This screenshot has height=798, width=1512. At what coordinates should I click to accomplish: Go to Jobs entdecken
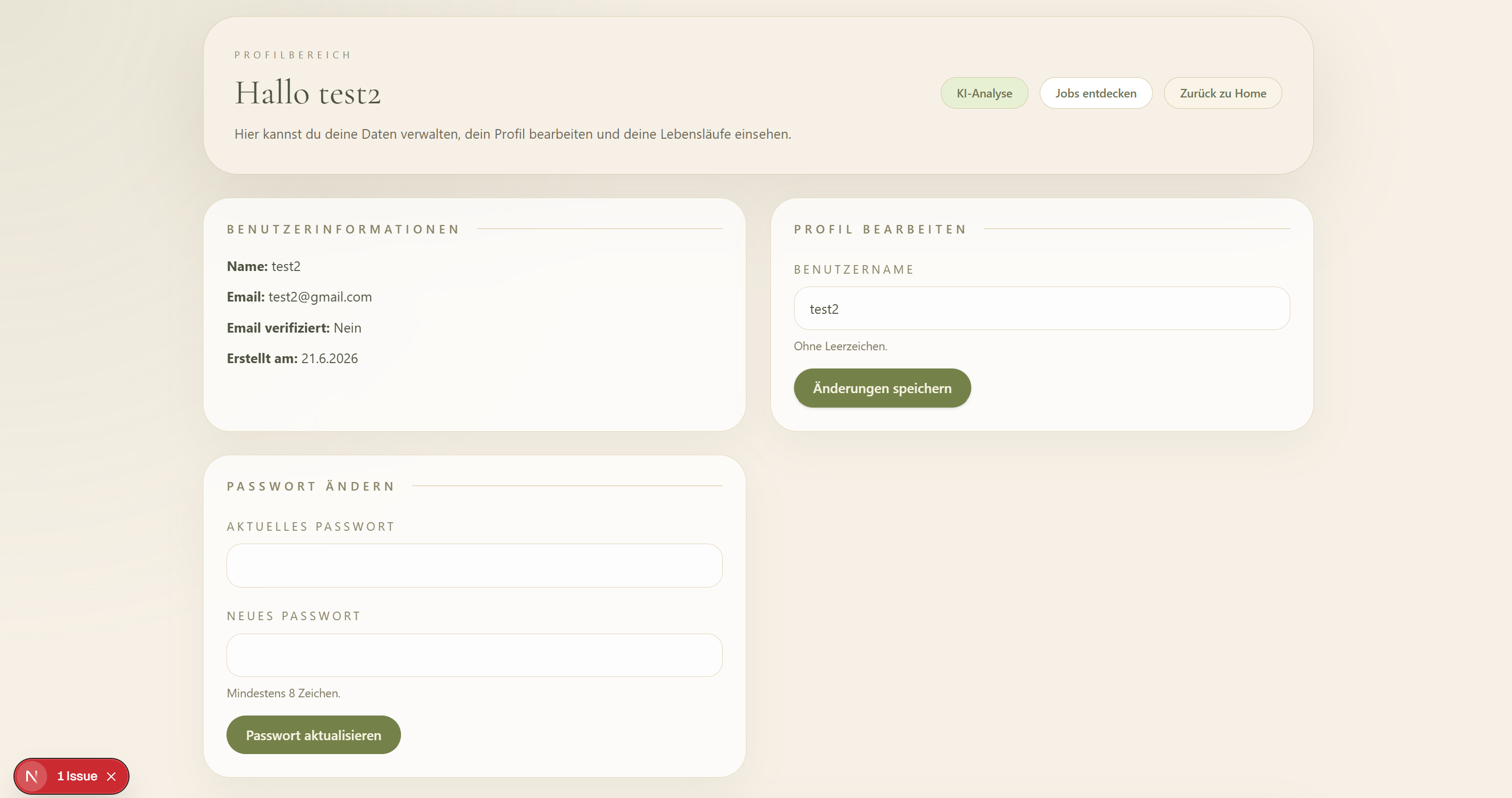pyautogui.click(x=1095, y=93)
